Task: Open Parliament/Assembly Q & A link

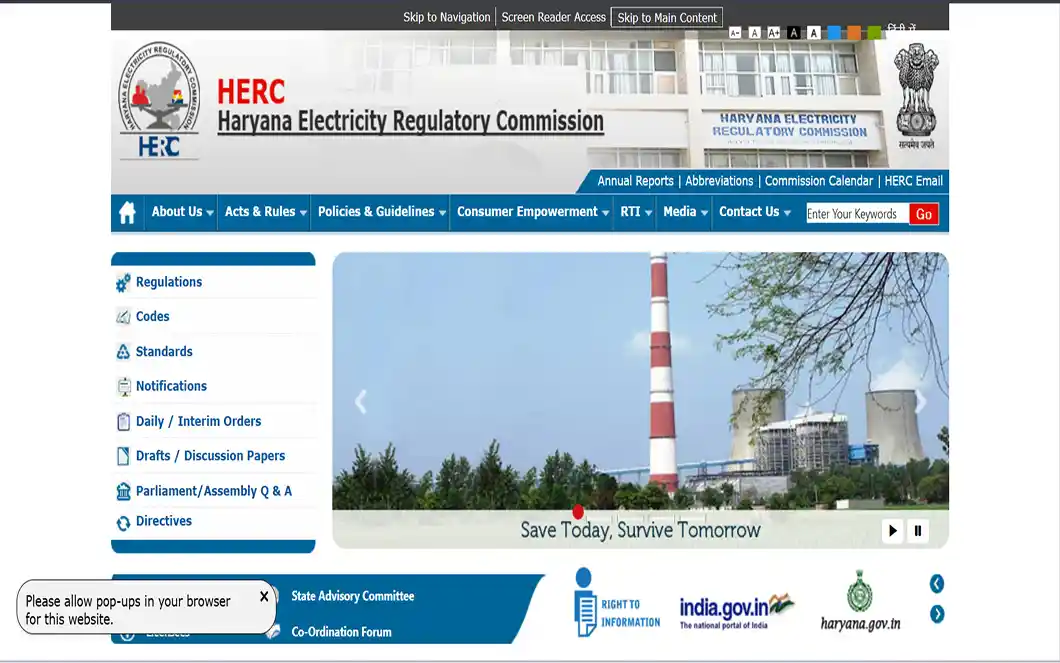Action: pyautogui.click(x=214, y=491)
